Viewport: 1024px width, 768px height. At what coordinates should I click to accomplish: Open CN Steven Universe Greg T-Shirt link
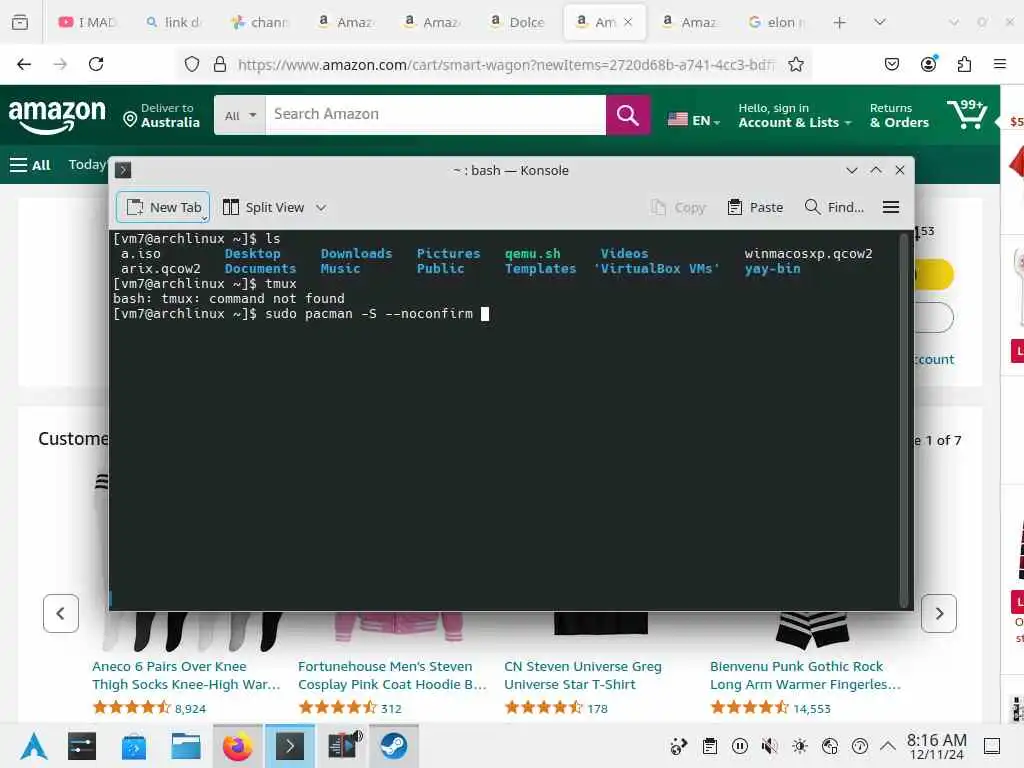tap(583, 675)
